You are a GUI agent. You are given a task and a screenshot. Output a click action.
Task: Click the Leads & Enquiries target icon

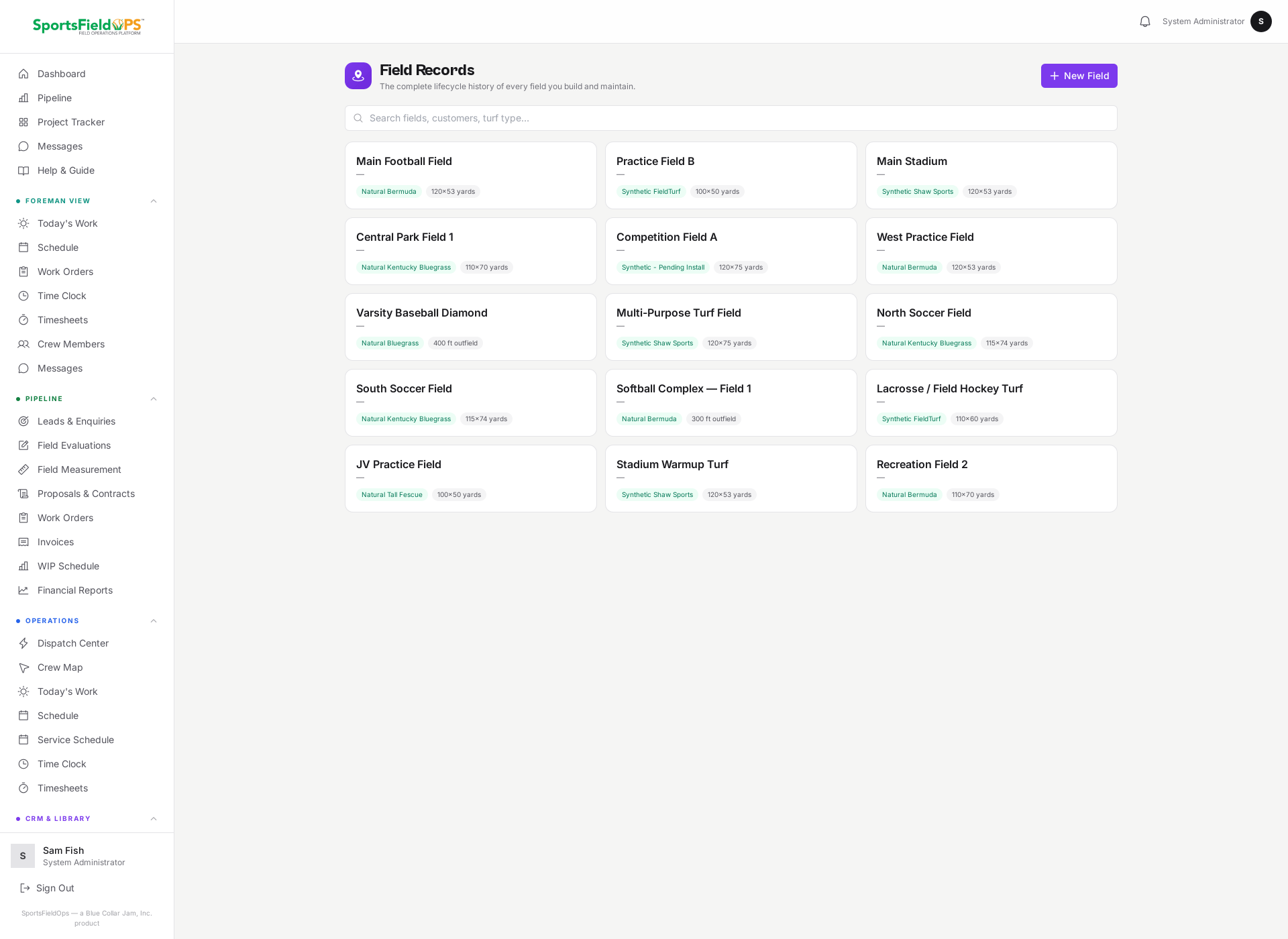(23, 421)
